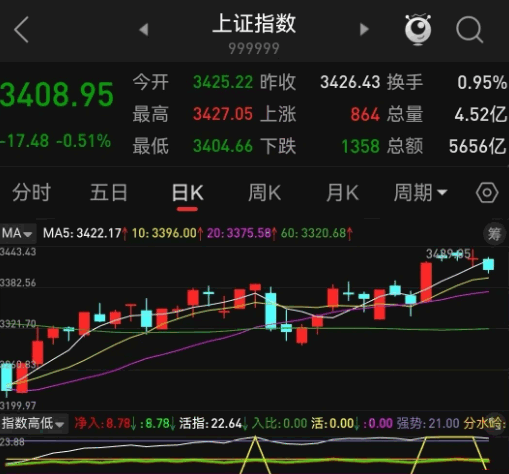
Task: Tap the 最高 value 3427.05
Action: point(223,114)
